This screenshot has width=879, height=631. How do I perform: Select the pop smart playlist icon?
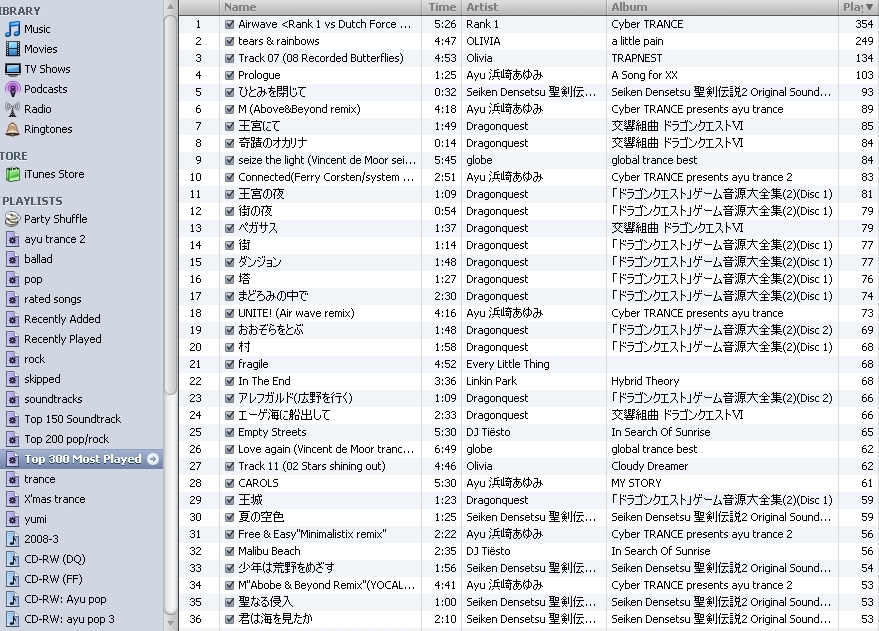12,279
